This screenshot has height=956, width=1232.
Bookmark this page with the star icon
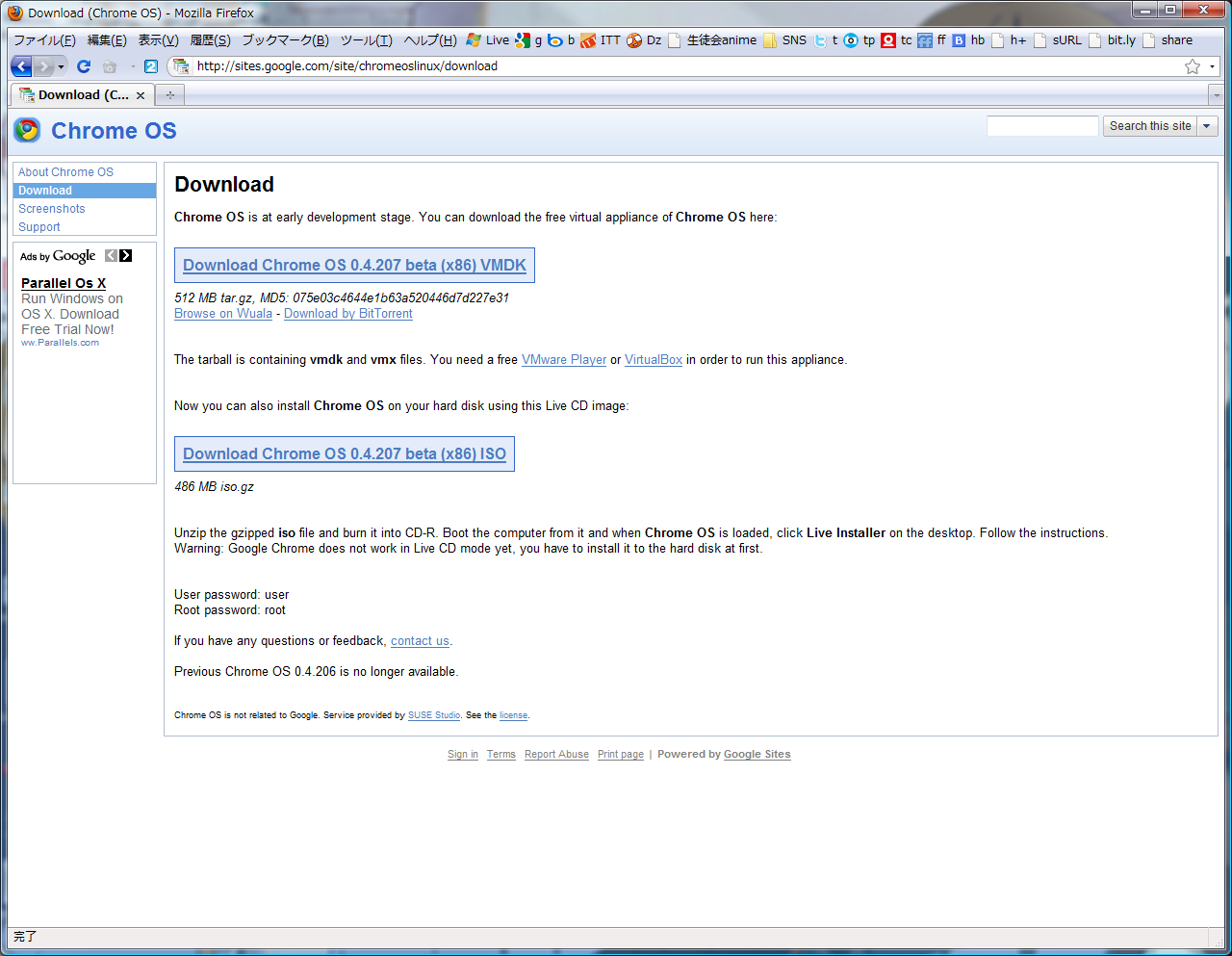click(x=1193, y=66)
